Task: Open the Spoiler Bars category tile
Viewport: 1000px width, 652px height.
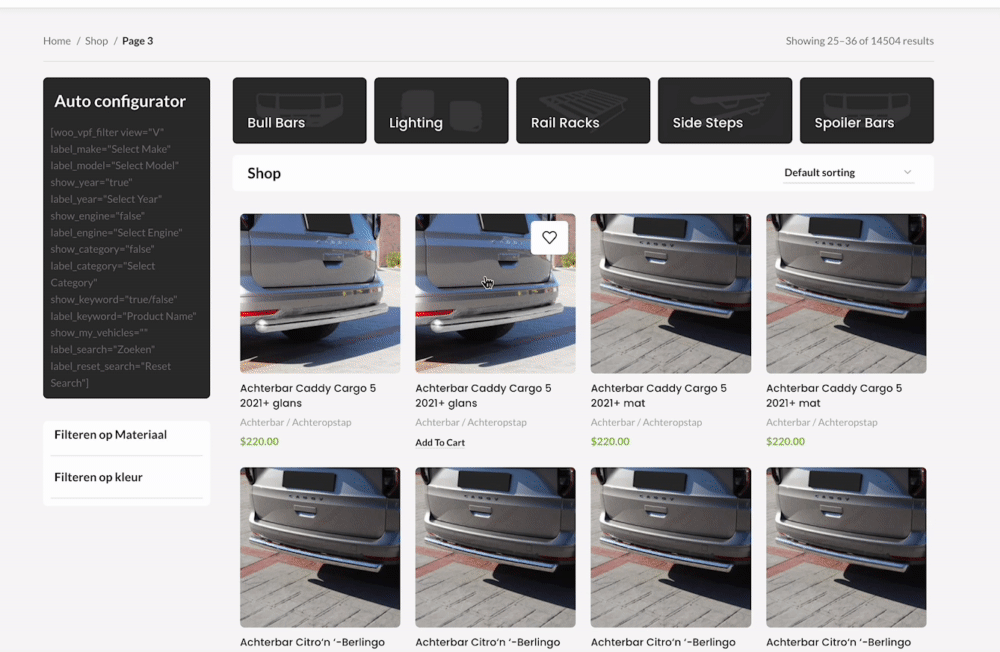Action: pyautogui.click(x=867, y=110)
